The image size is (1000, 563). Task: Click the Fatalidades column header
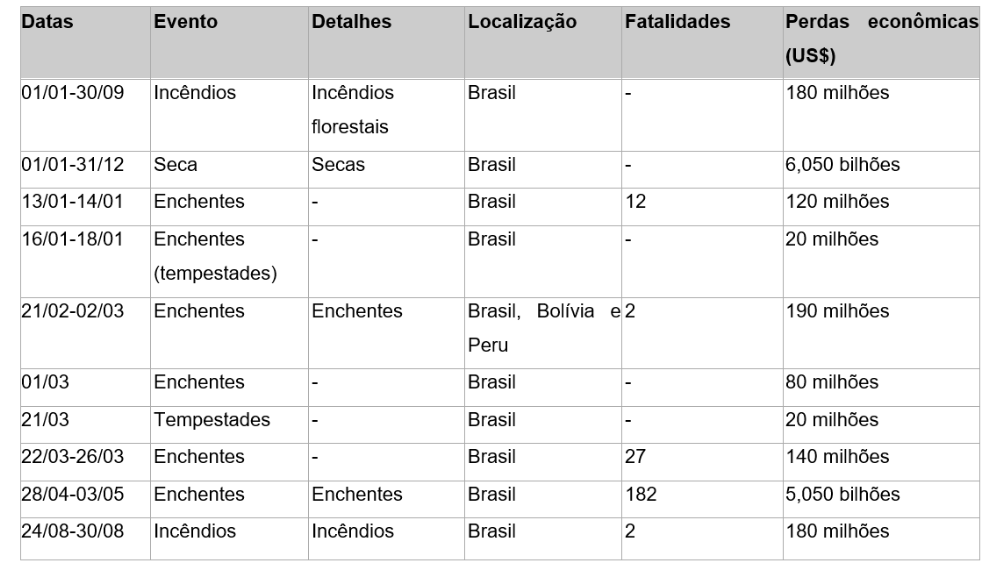coord(702,43)
